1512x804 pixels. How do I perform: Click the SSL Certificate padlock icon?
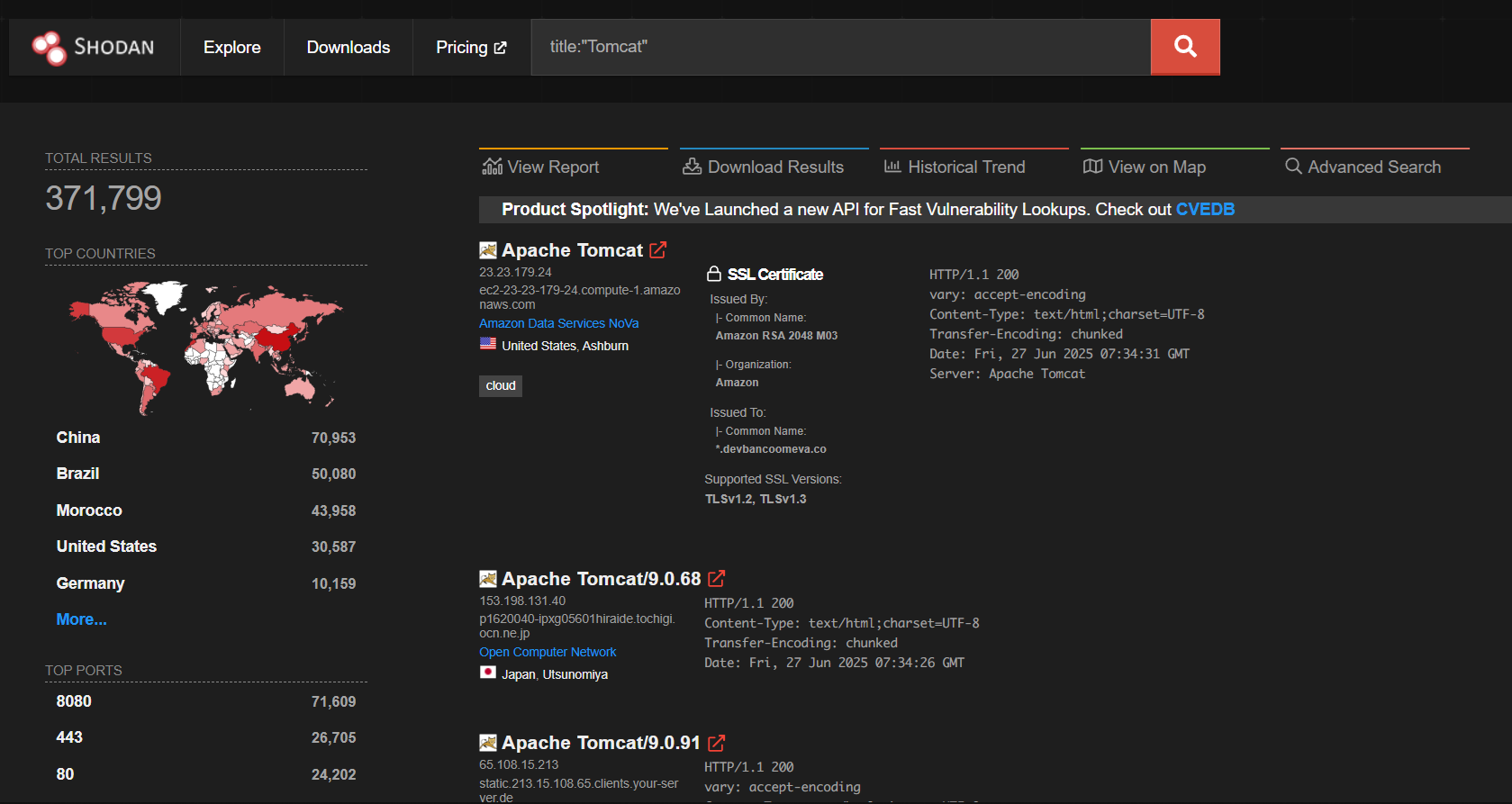coord(714,274)
